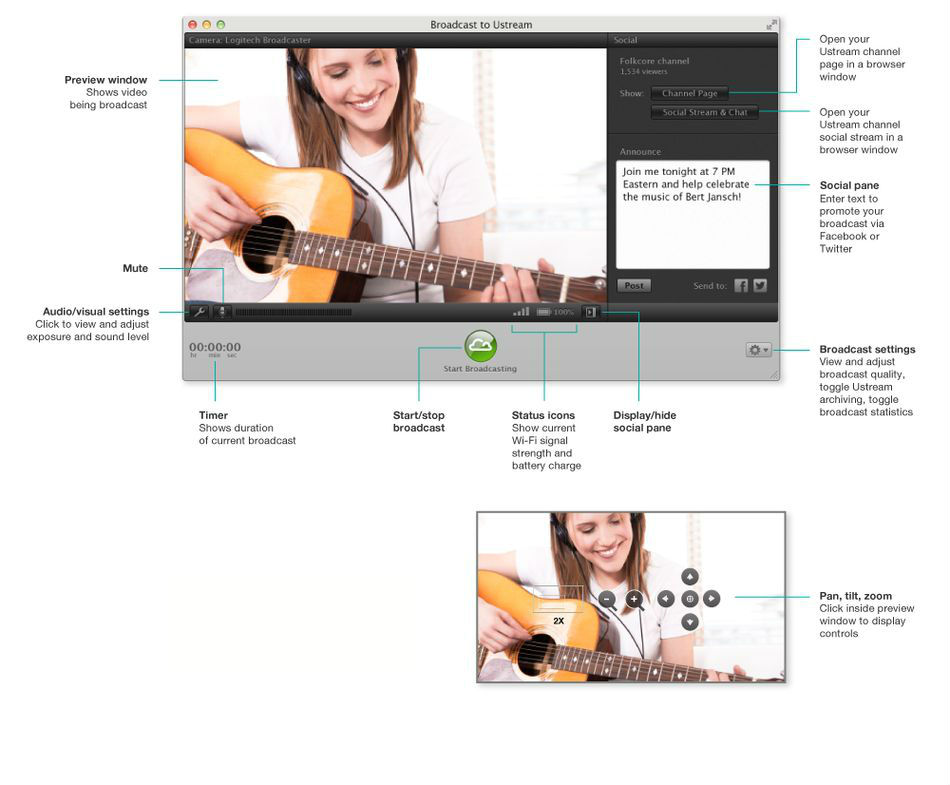Pan camera right arrow control
950x785 pixels.
point(711,598)
